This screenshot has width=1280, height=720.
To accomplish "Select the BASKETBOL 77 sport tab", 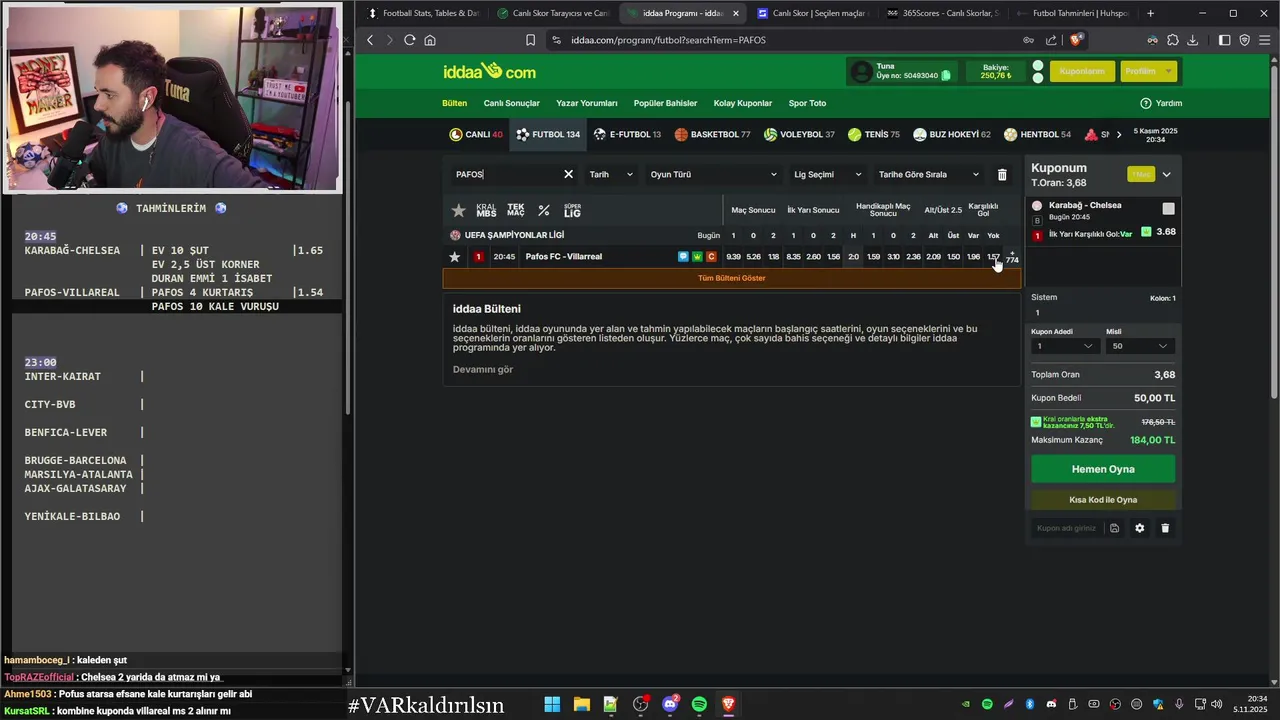I will [x=712, y=134].
